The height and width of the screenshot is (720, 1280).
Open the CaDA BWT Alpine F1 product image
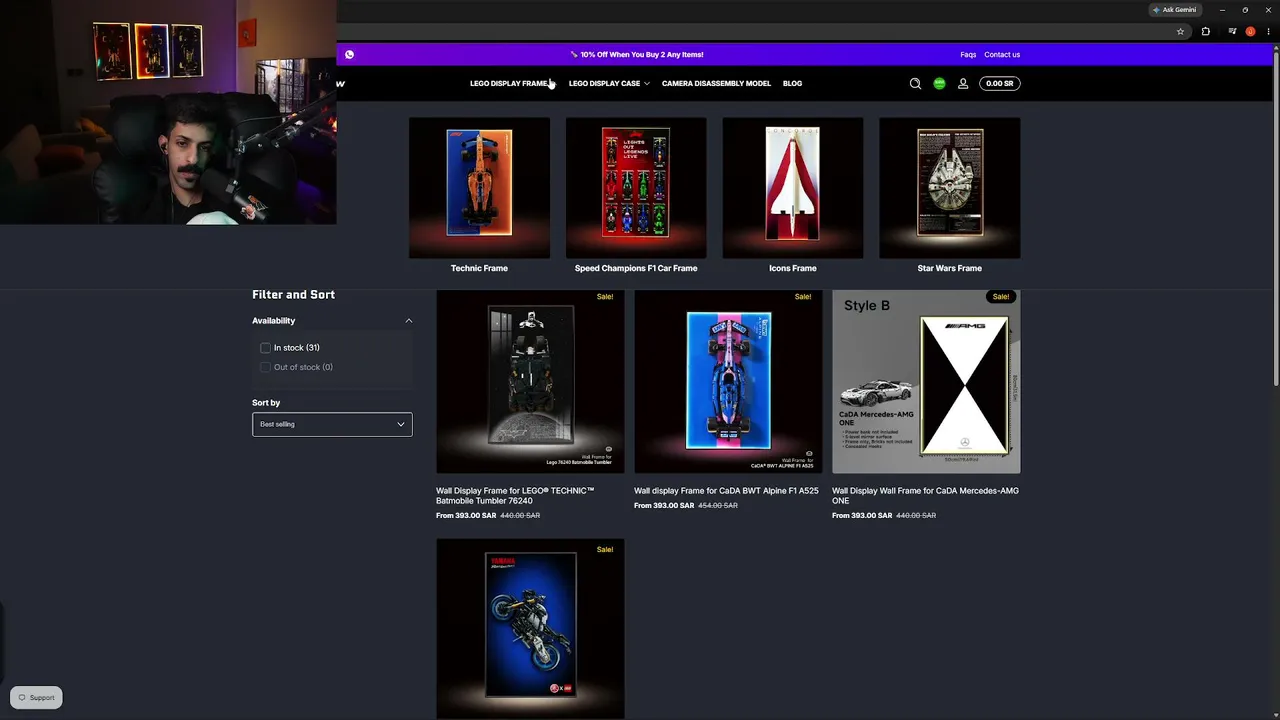[728, 382]
